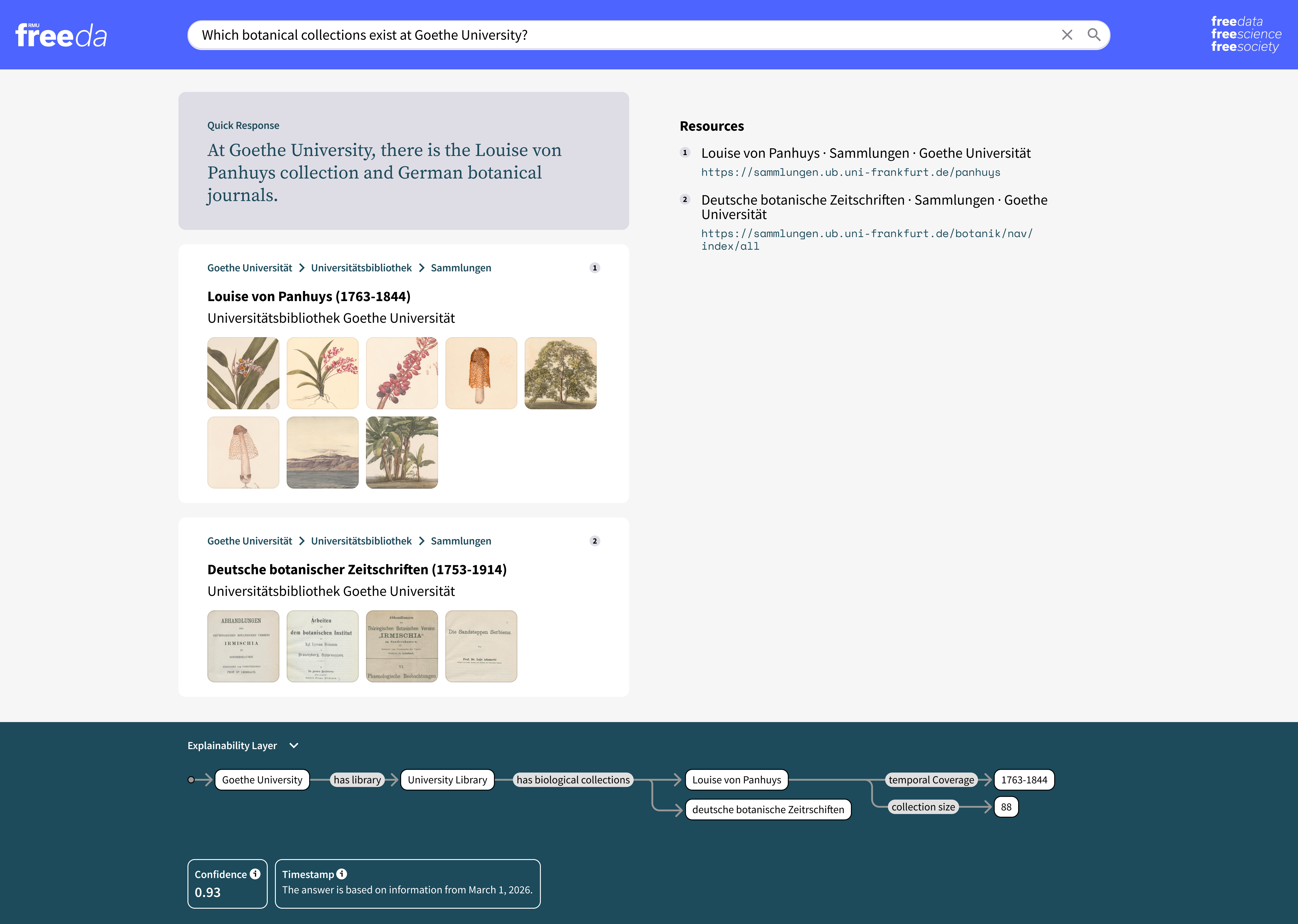This screenshot has width=1298, height=924.
Task: Clear the search query with the X icon
Action: pyautogui.click(x=1067, y=35)
